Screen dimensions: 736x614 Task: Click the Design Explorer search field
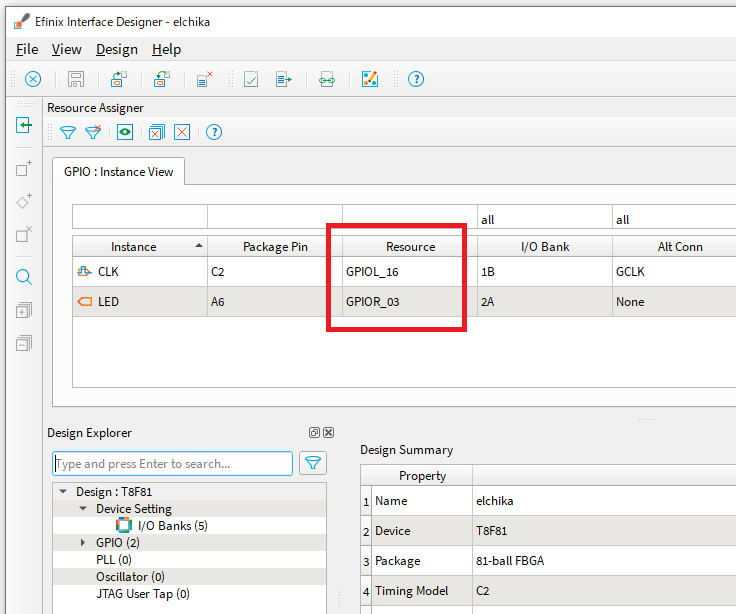(173, 463)
